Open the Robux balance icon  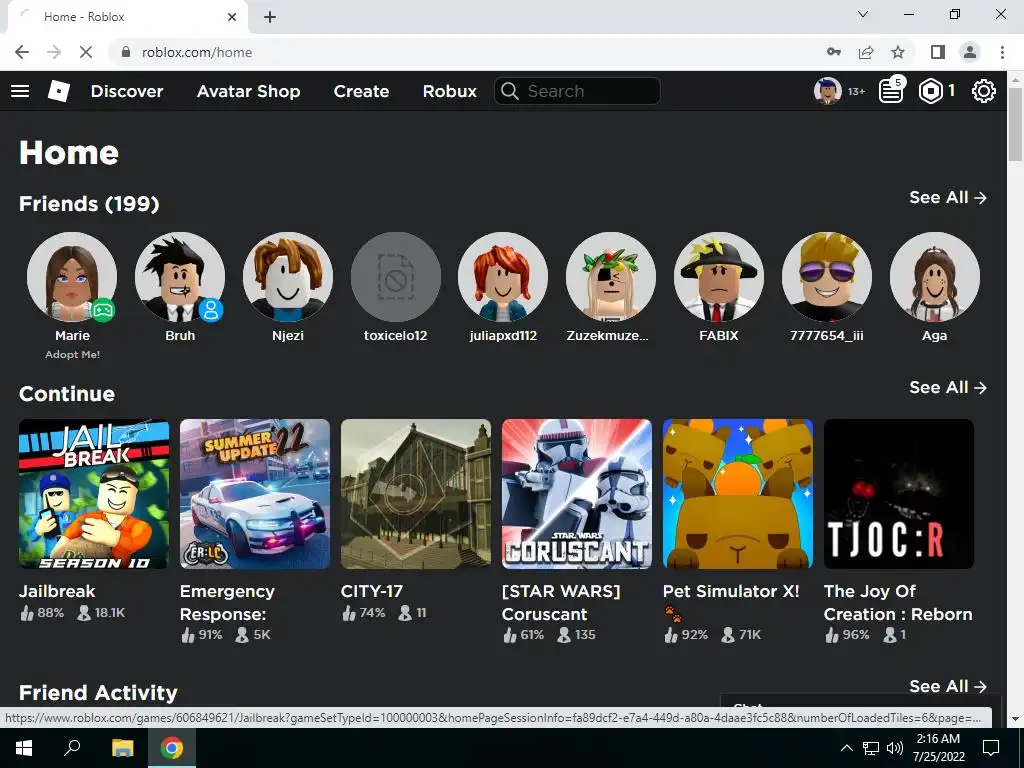click(x=931, y=91)
